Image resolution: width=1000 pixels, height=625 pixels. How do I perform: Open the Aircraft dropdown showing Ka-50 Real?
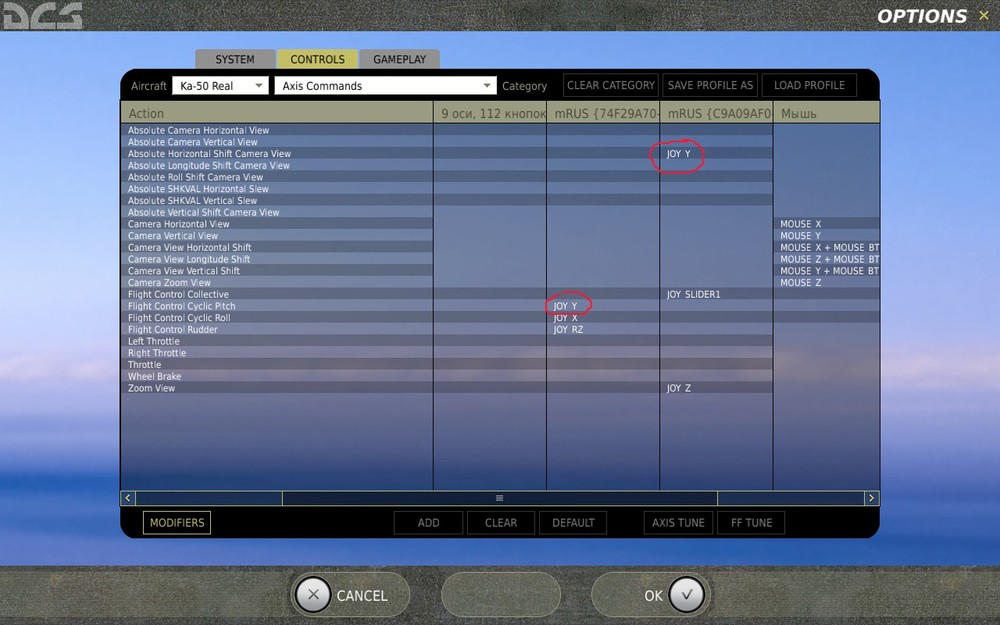click(x=220, y=85)
